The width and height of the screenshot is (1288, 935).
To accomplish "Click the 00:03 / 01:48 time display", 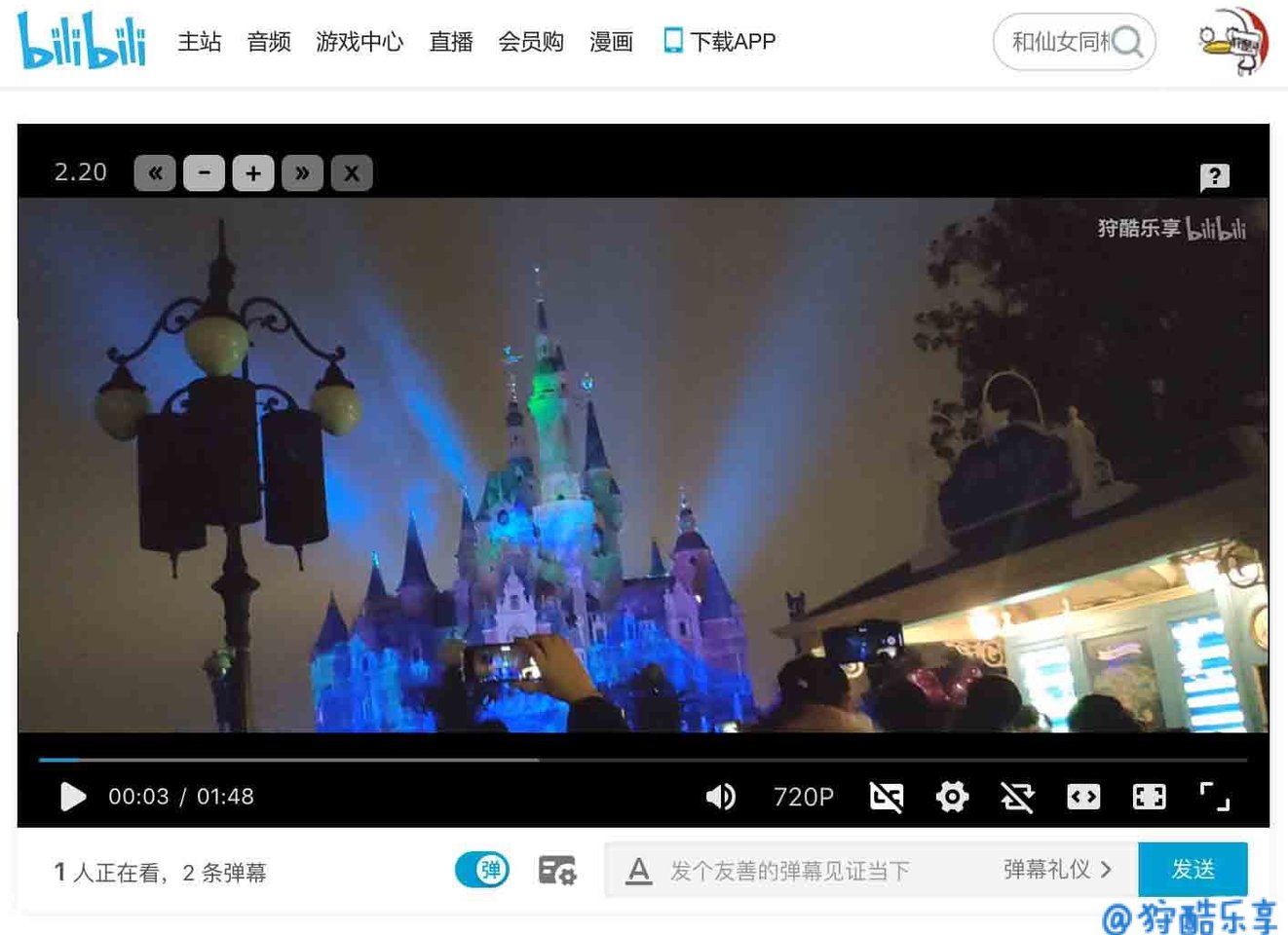I will tap(181, 797).
